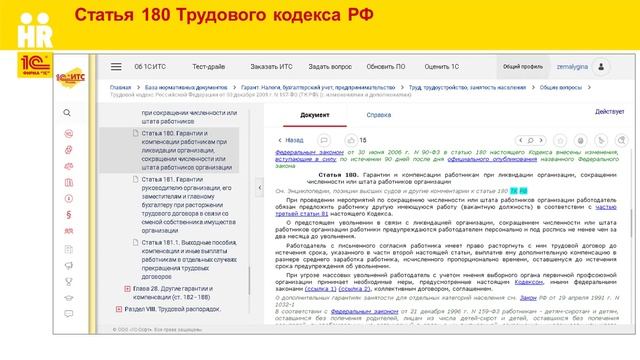Open Труд, трудоустройство breadcrumb link
The width and height of the screenshot is (640, 360).
(x=467, y=87)
